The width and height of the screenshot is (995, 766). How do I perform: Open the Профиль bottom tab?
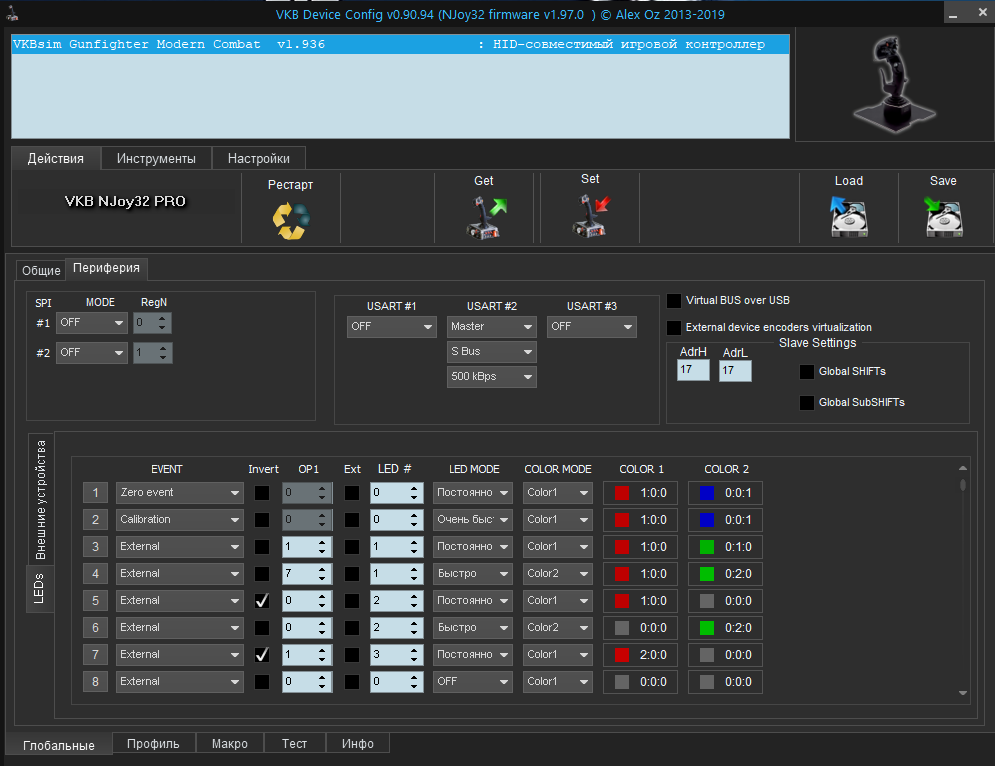[x=154, y=744]
